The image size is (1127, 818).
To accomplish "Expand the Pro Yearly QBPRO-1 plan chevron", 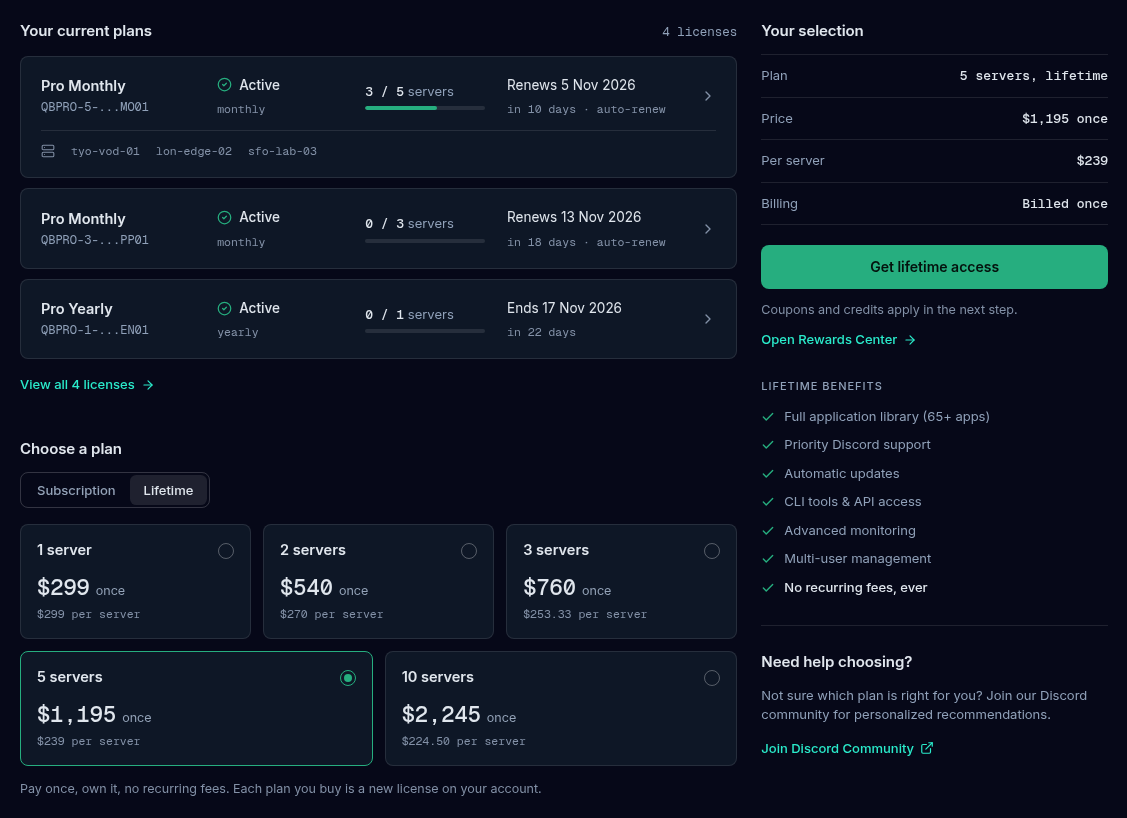I will tap(708, 319).
